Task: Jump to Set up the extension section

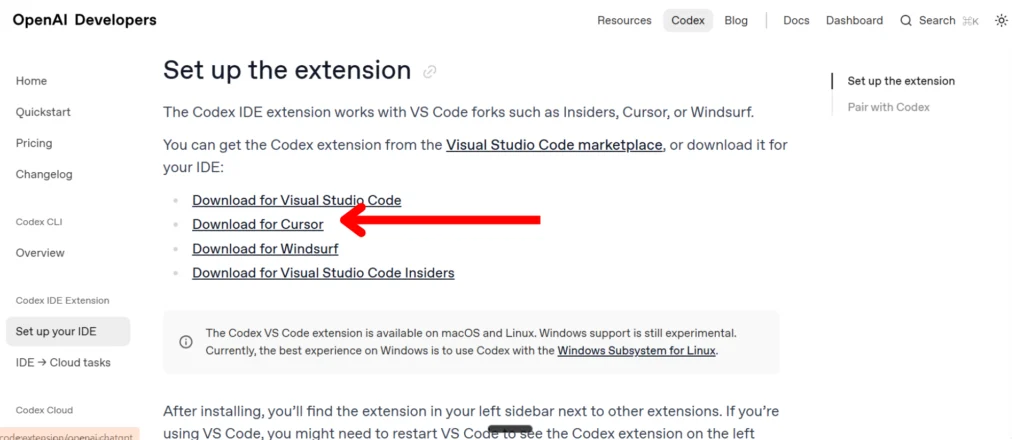Action: pos(901,81)
